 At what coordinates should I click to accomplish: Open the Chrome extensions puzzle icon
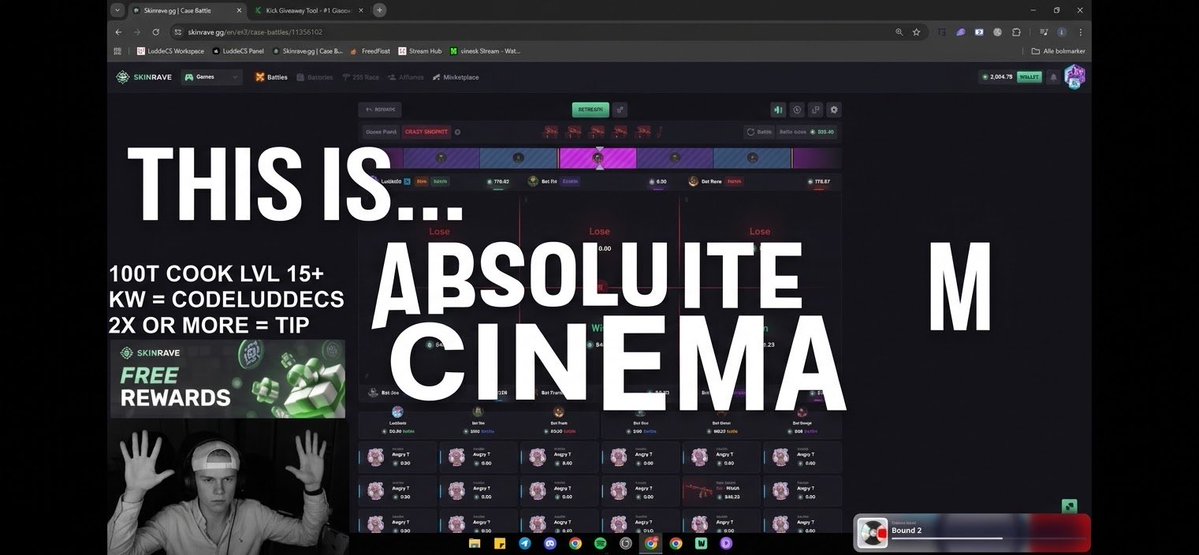coord(1016,32)
